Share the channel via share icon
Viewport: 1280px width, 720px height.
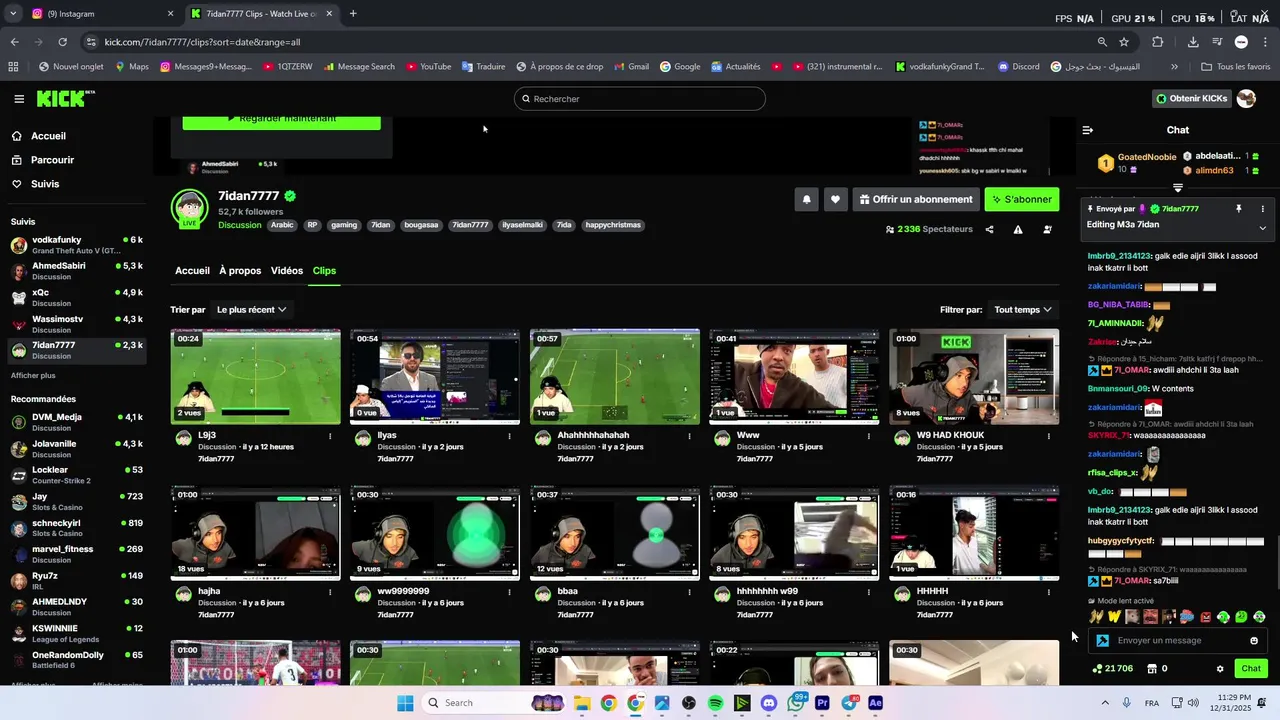[x=989, y=229]
